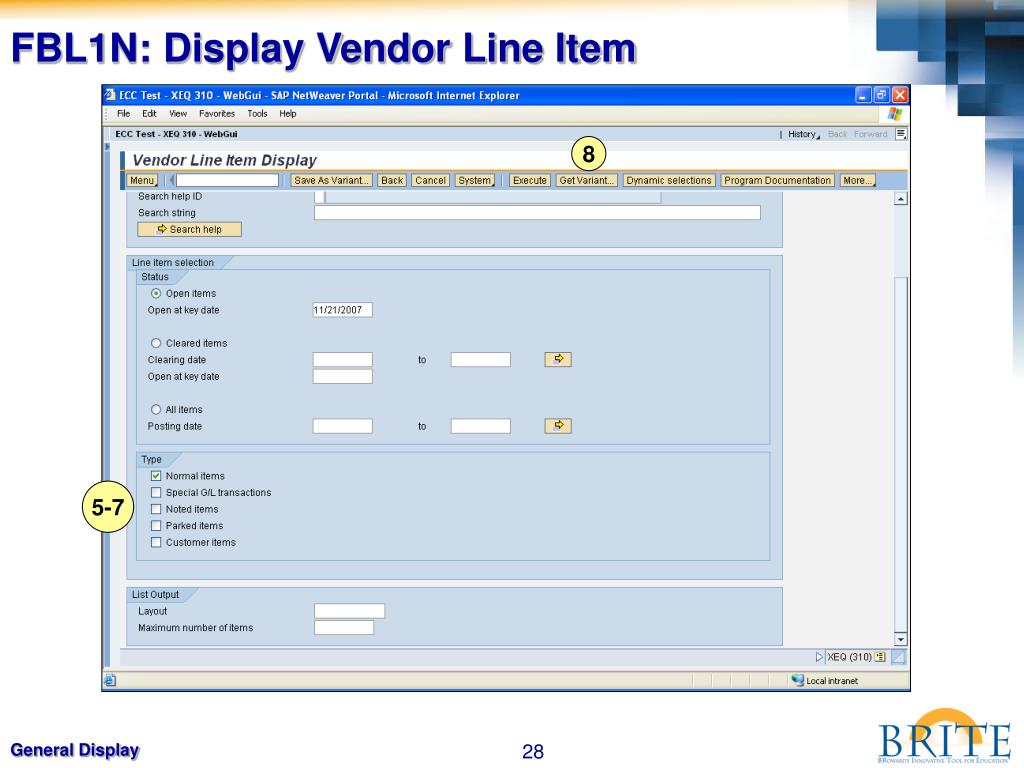Click the Local intranet zone icon
1024x768 pixels.
point(797,680)
